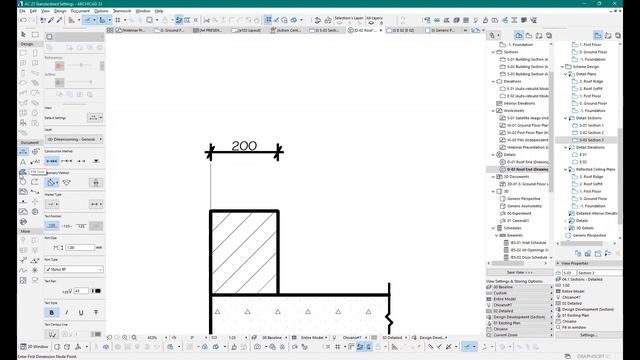Click the Font Size input field
This screenshot has height=360, width=640.
click(80, 248)
